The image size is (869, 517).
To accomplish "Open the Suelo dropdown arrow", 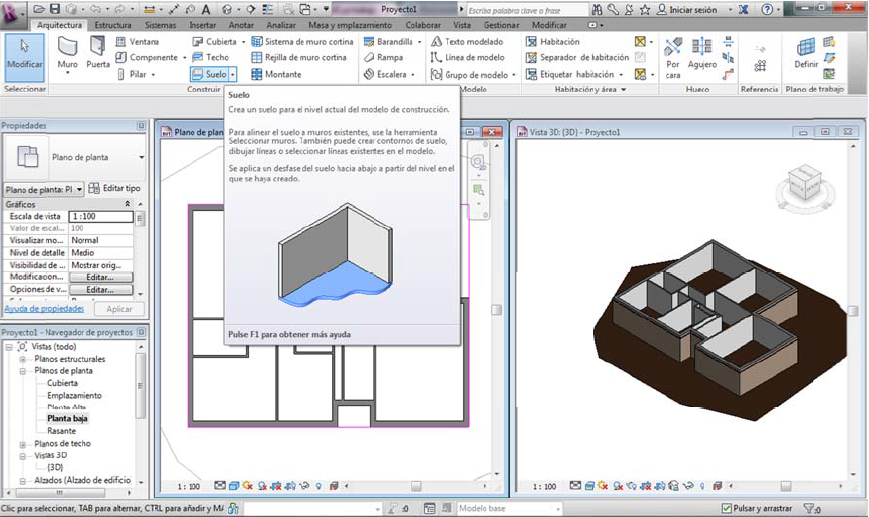I will click(x=233, y=74).
